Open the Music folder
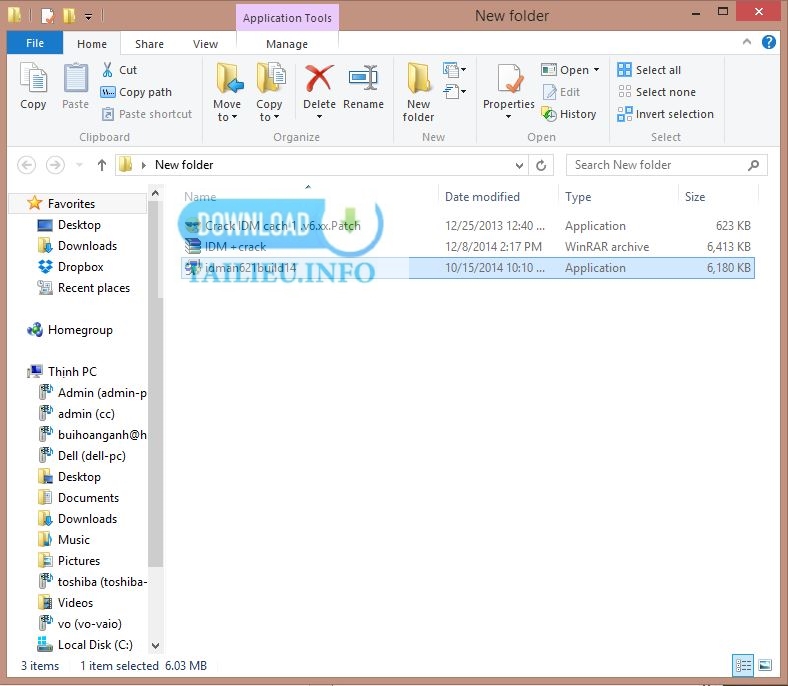The height and width of the screenshot is (686, 788). click(73, 540)
